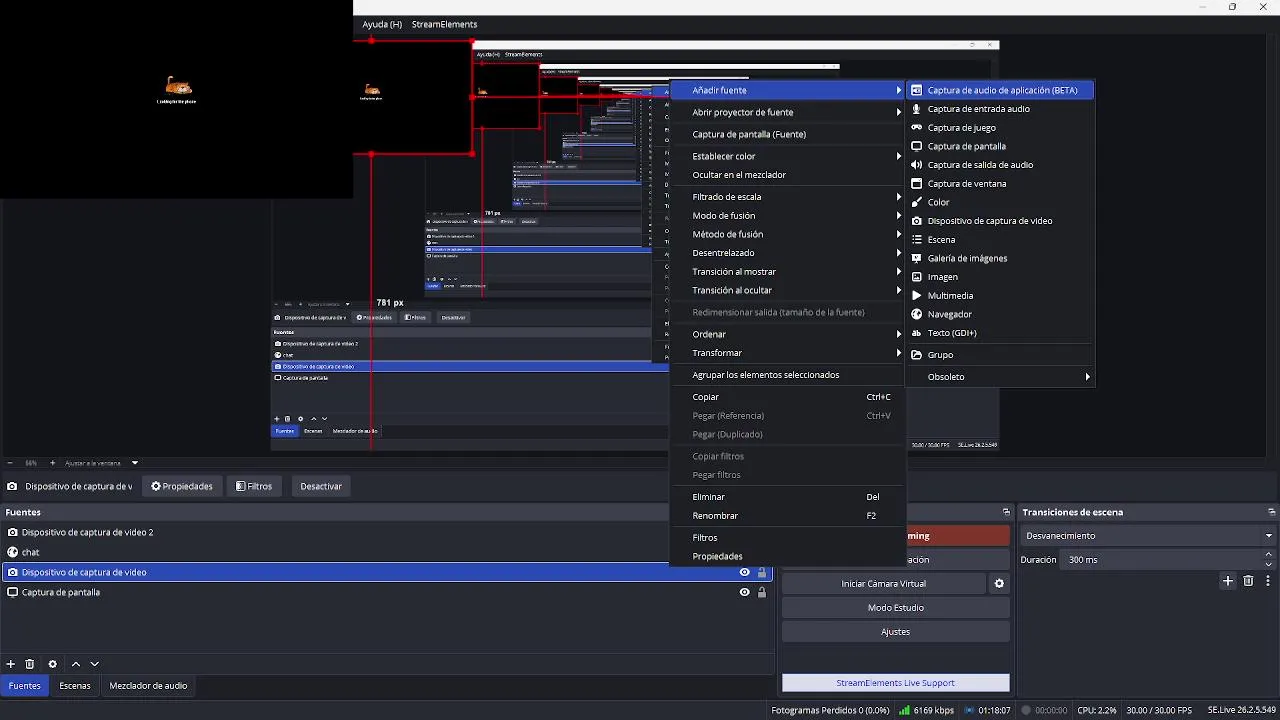Select monitor icon of Captura de pantalla submenu entry
Viewport: 1280px width, 720px height.
[916, 146]
